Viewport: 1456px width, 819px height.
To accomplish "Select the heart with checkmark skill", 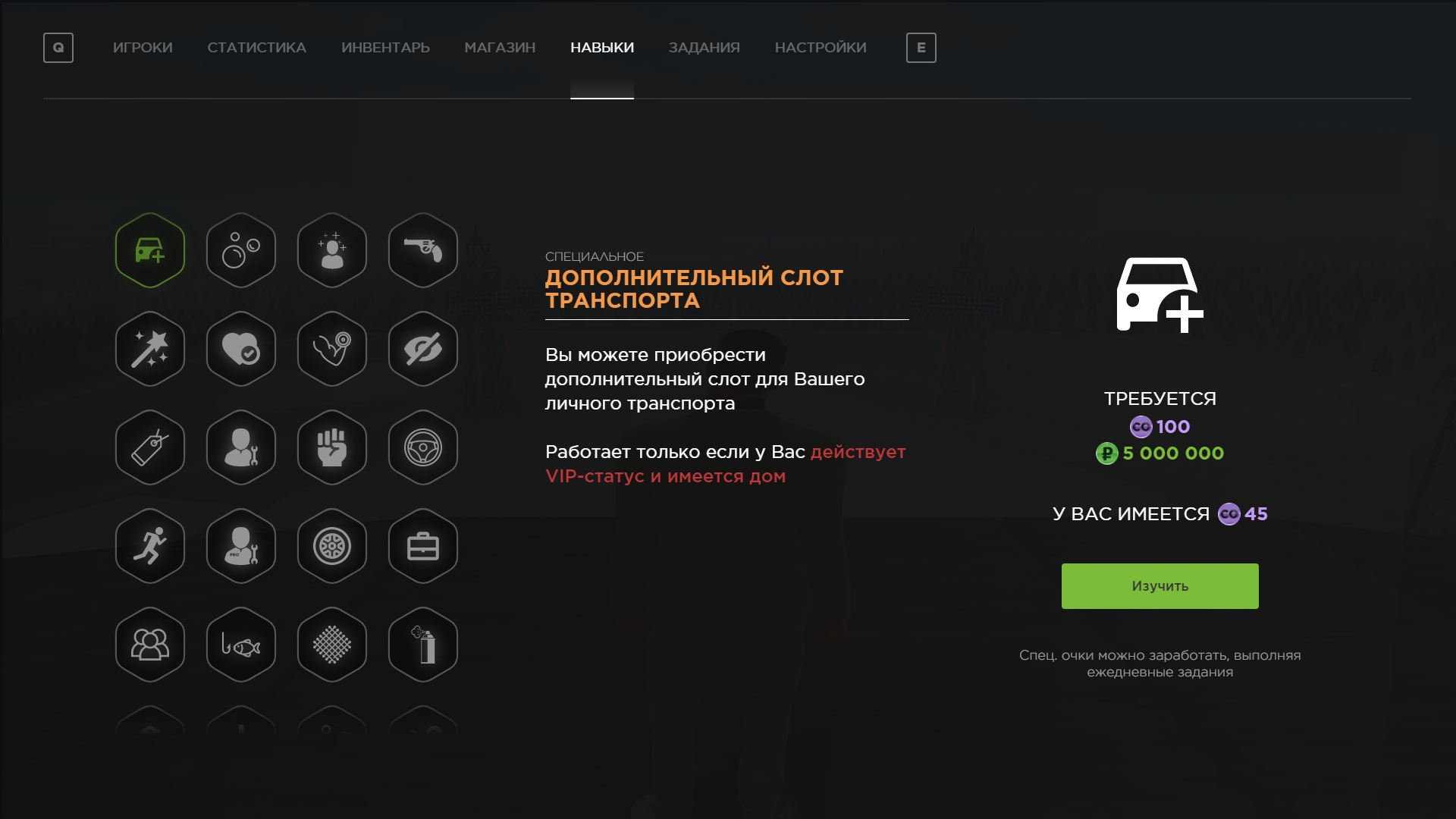I will coord(241,349).
